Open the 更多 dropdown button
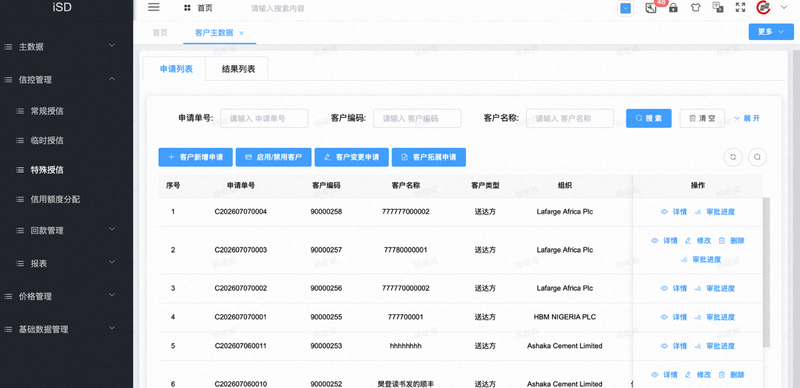800x388 pixels. click(770, 32)
